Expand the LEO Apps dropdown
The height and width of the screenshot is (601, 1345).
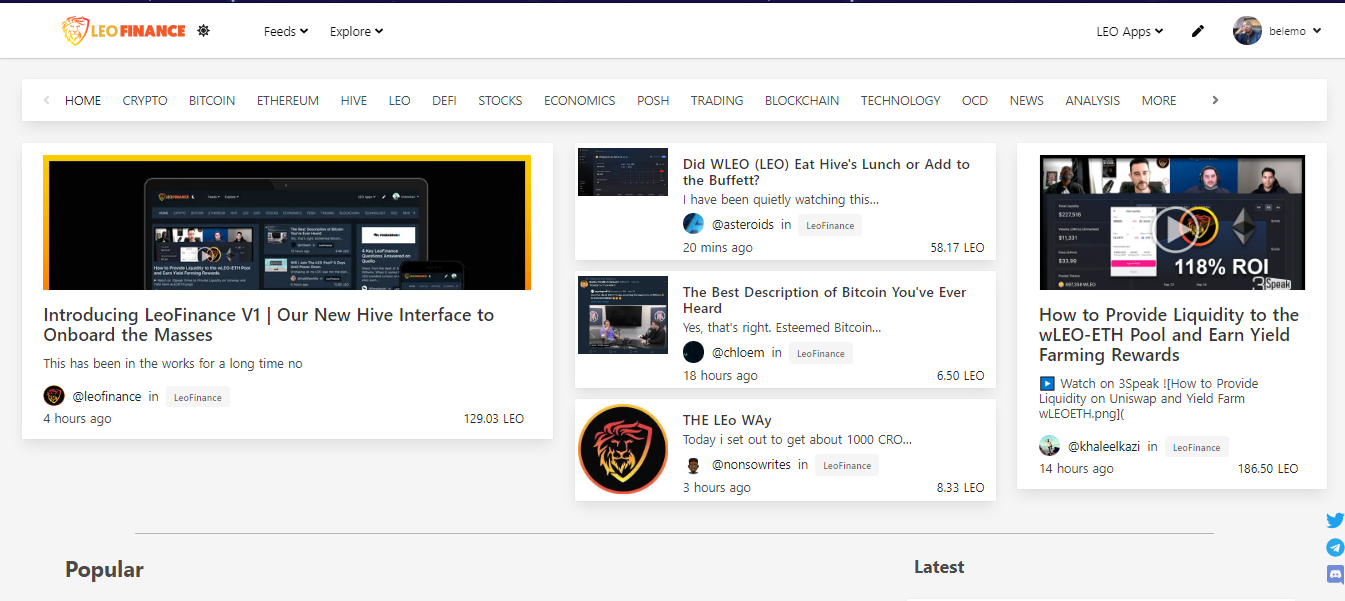[1130, 31]
